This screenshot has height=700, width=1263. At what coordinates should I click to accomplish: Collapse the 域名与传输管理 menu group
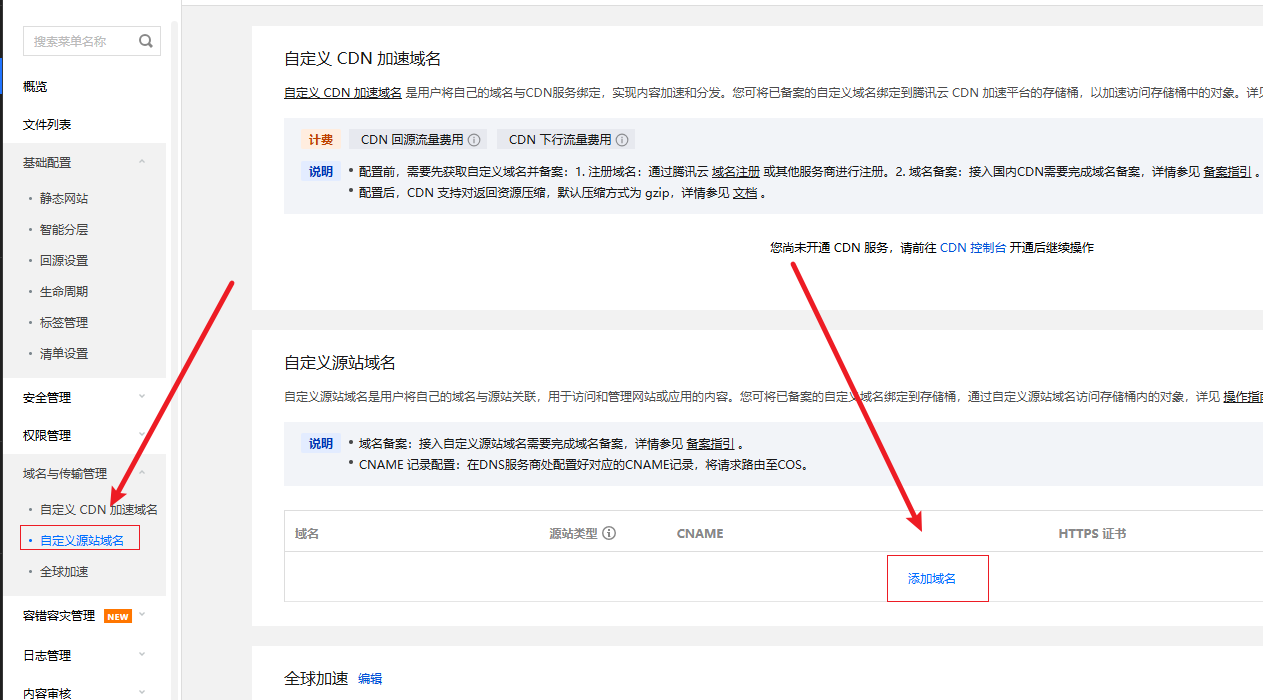142,473
